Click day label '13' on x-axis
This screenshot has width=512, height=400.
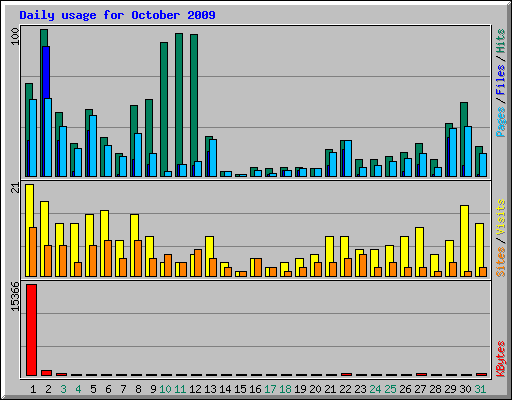click(210, 389)
